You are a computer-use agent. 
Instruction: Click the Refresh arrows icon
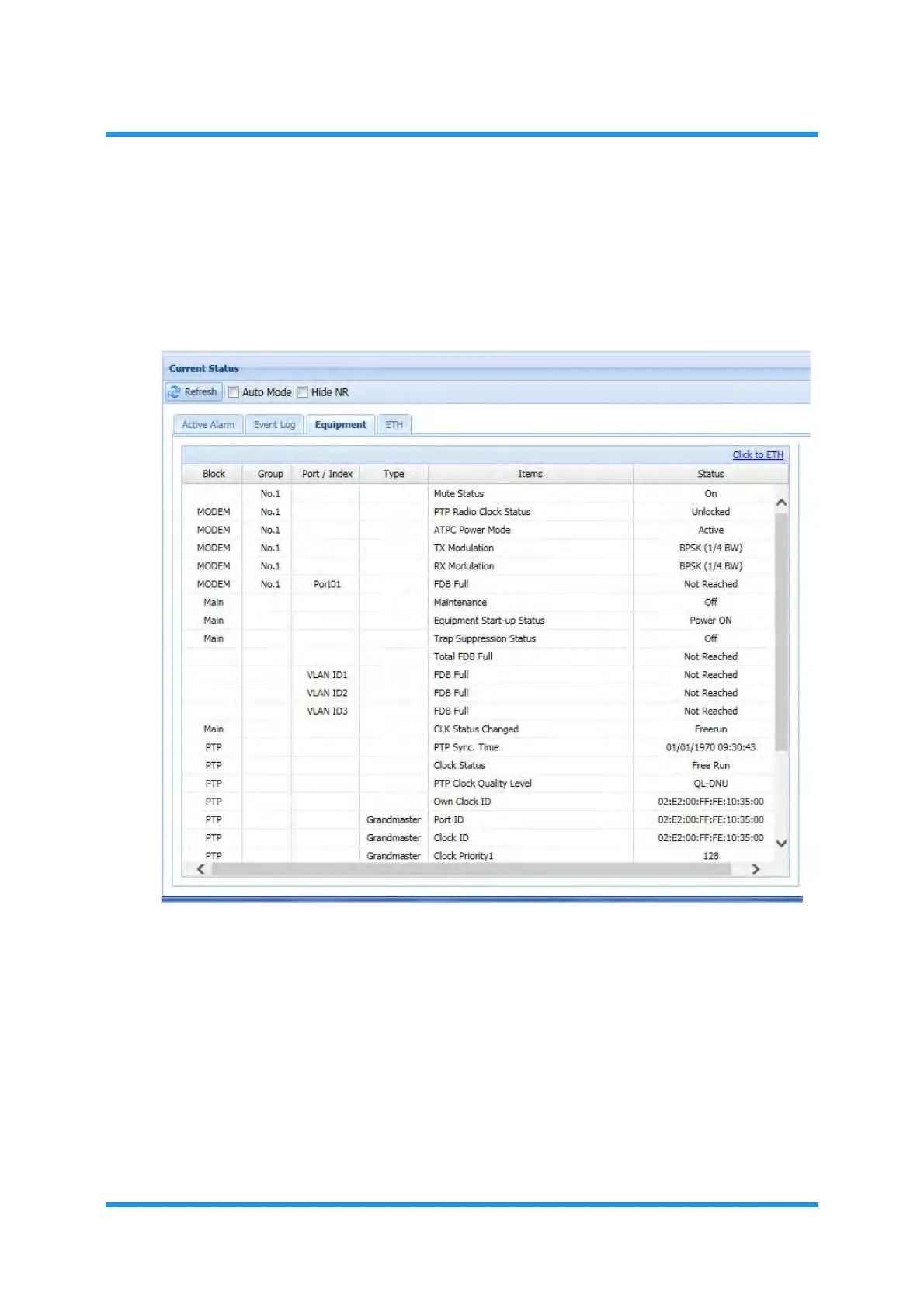(174, 392)
